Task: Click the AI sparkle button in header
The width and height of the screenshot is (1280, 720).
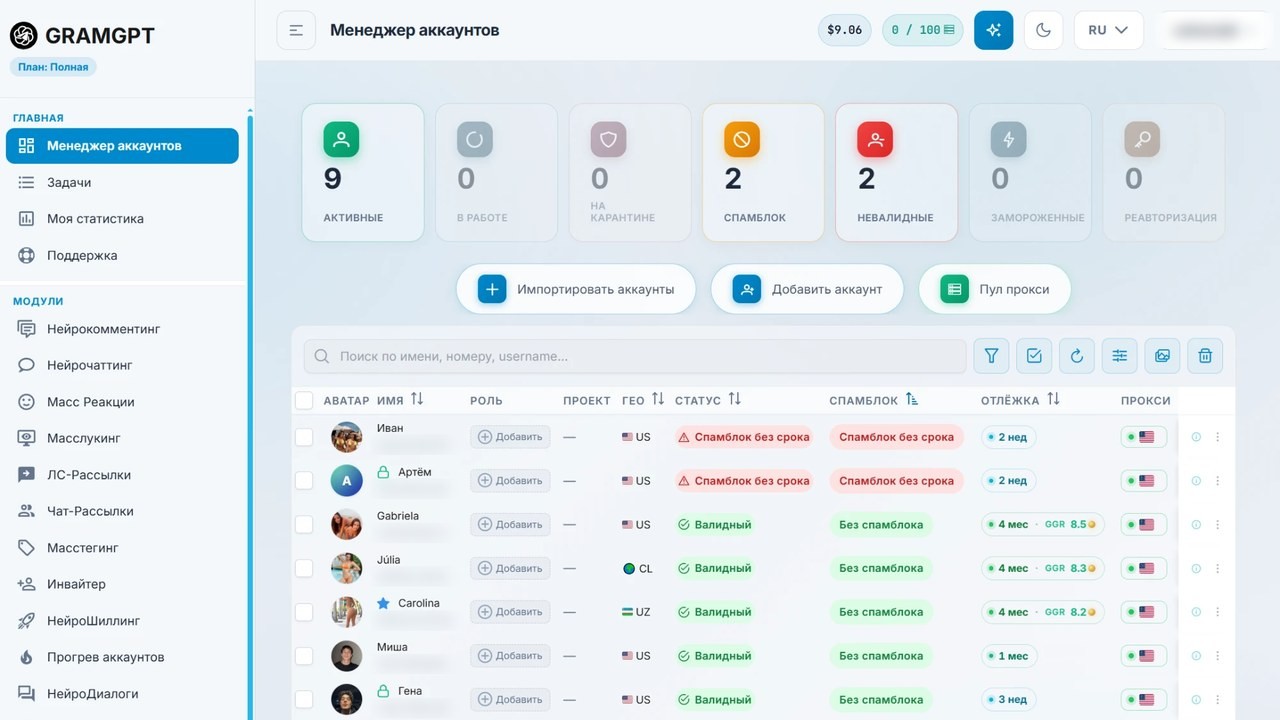Action: coord(993,30)
